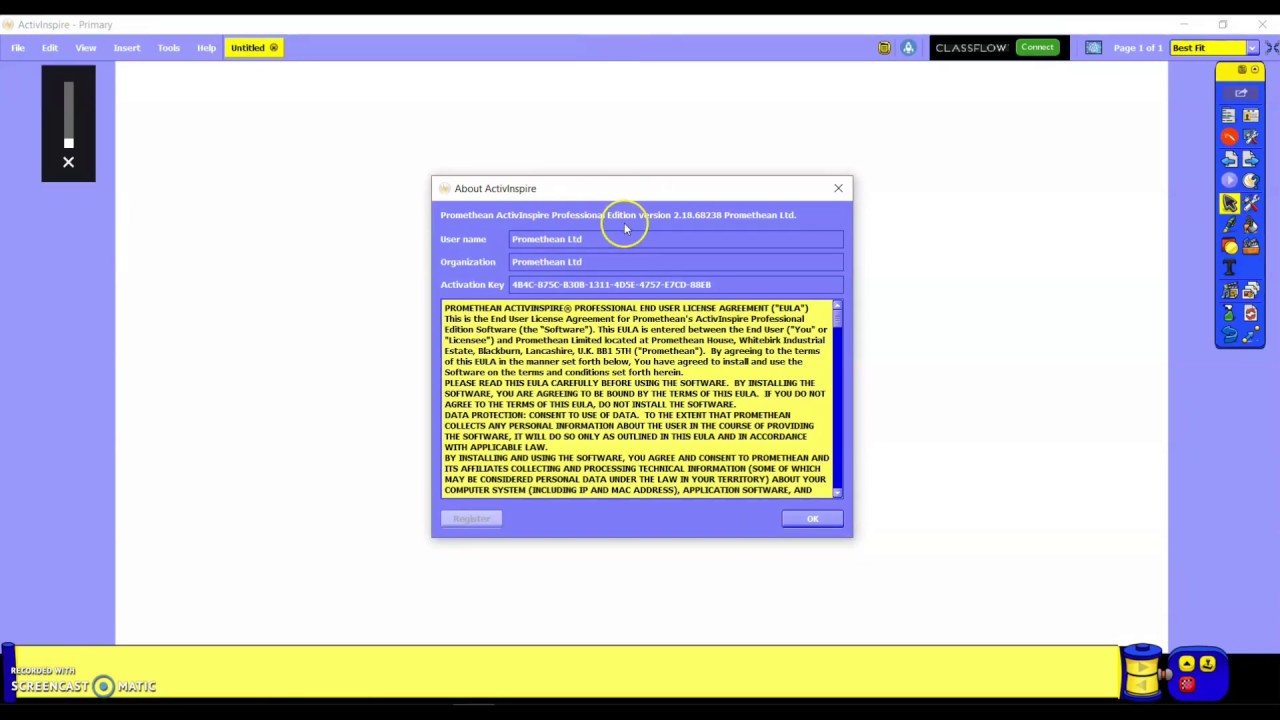Viewport: 1280px width, 720px height.
Task: Open the Tools menu
Action: pos(168,48)
